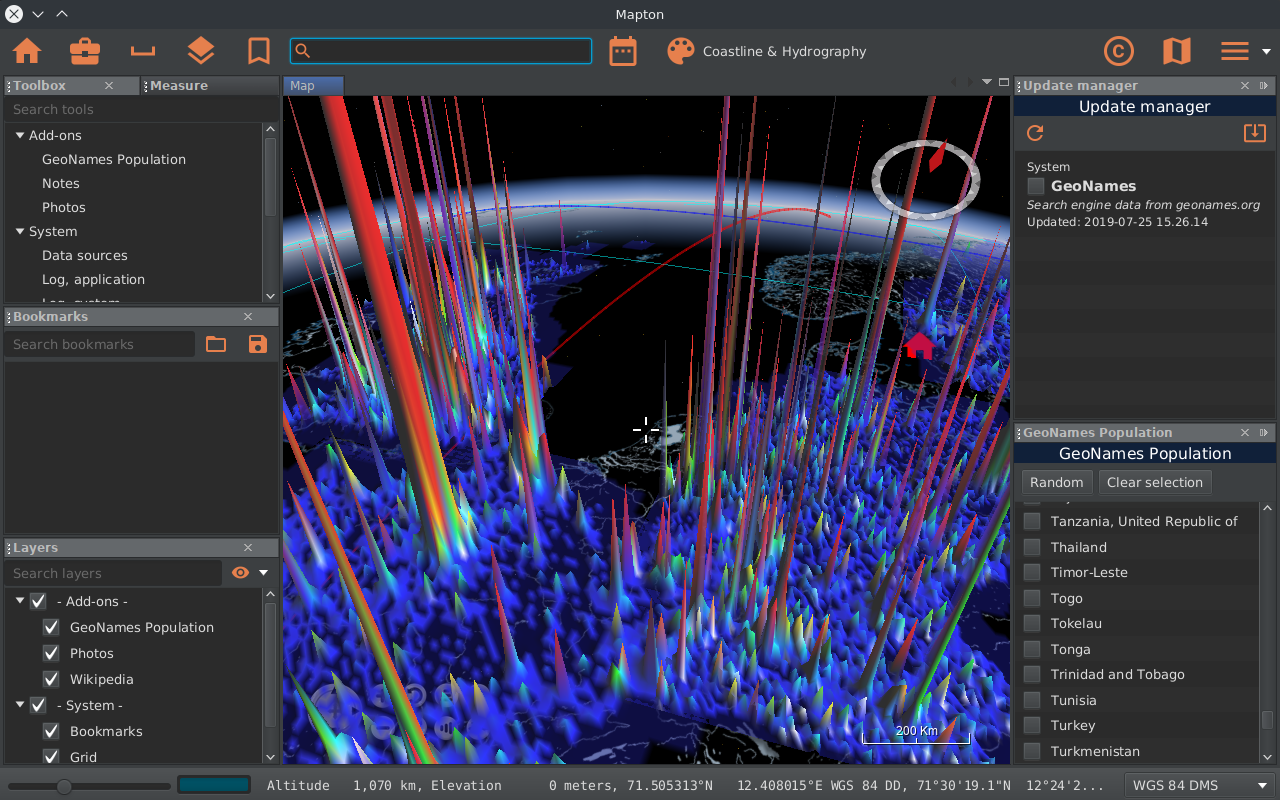Click the teal color box in status bar
The height and width of the screenshot is (800, 1280).
tap(214, 785)
